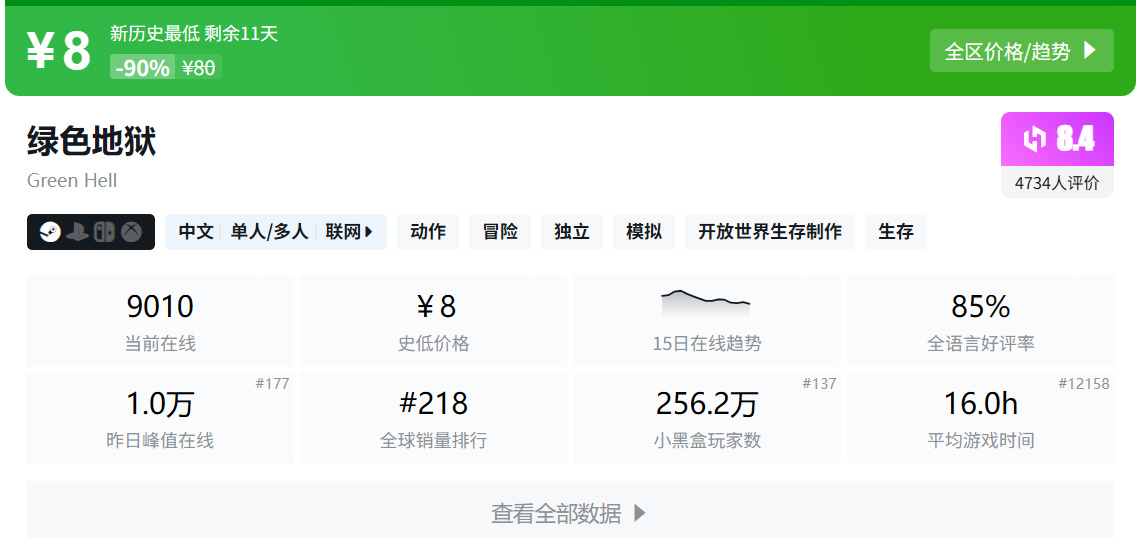Click the #137 rank label

819,384
